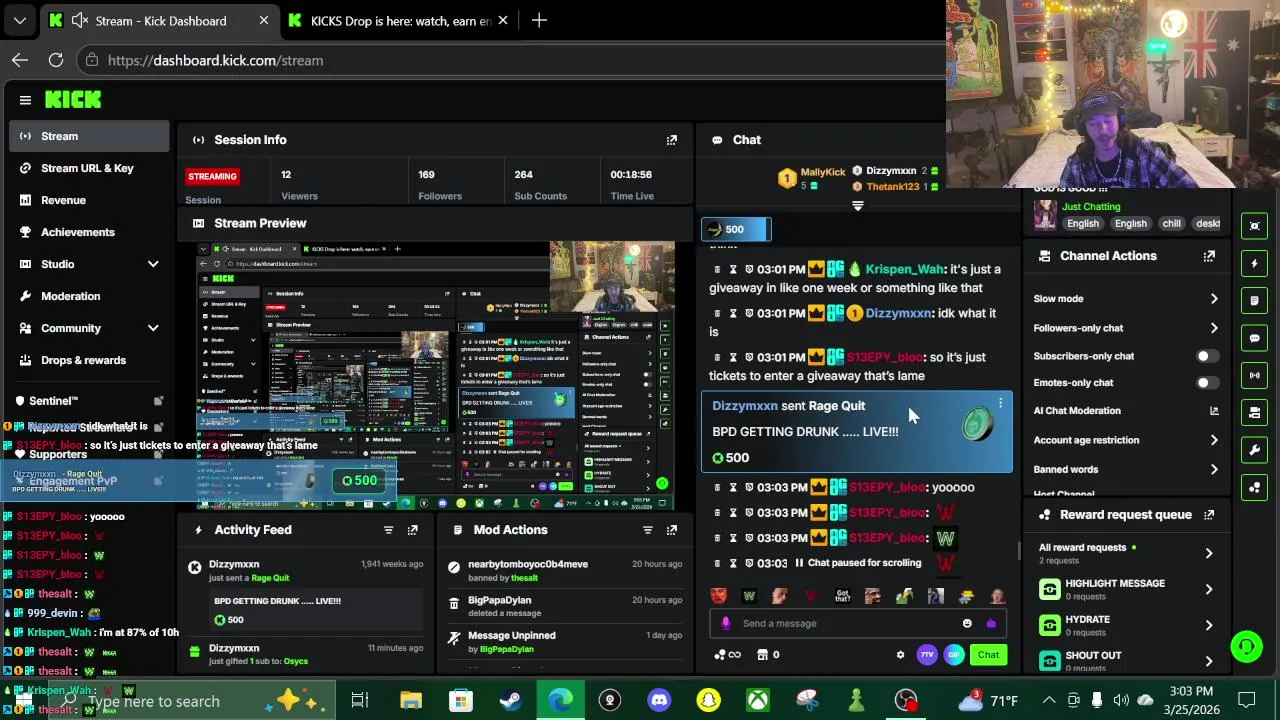Click the wrench tools shortcut icon

(1255, 450)
